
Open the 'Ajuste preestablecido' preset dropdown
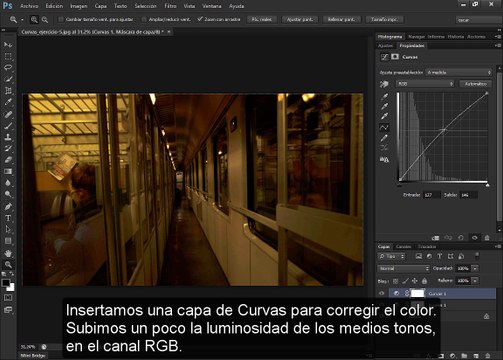[x=459, y=72]
